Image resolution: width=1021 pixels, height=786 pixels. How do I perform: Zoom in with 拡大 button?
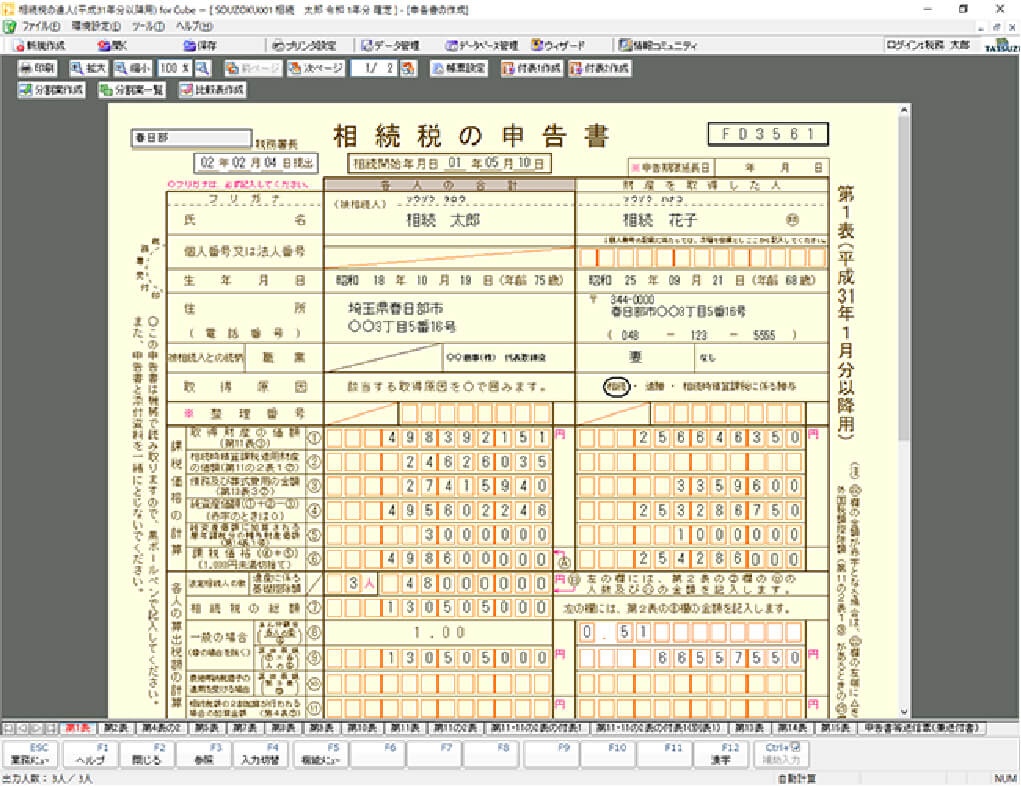coord(89,68)
